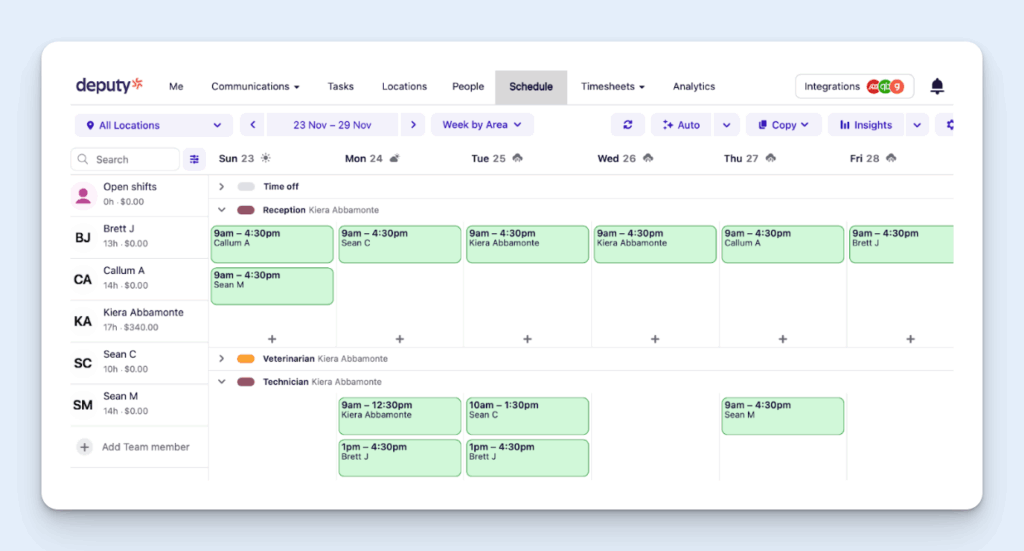Click the SM avatar for Sean M

click(x=83, y=405)
